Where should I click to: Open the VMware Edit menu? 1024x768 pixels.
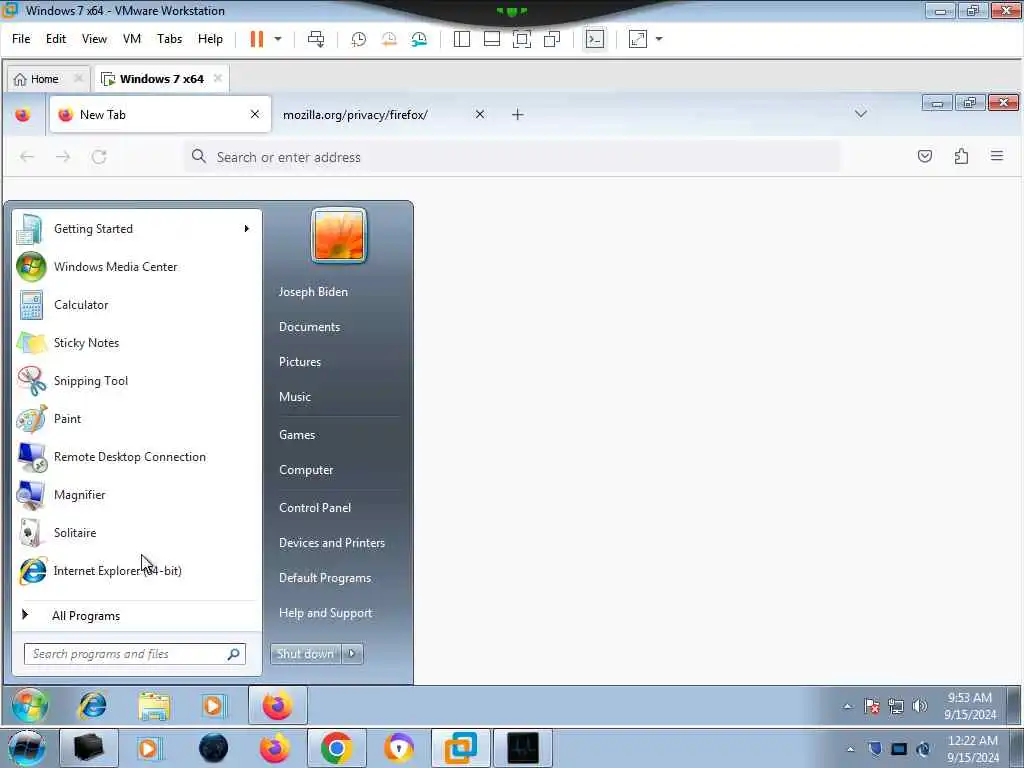coord(56,39)
